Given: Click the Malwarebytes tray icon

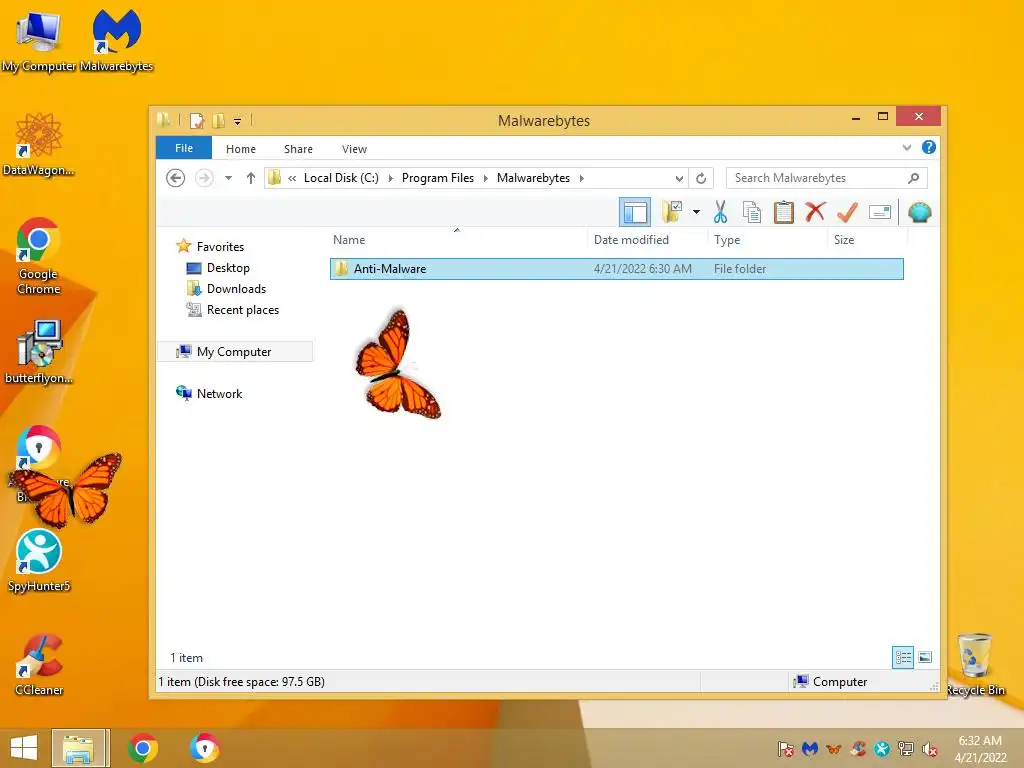Looking at the screenshot, I should coord(810,749).
